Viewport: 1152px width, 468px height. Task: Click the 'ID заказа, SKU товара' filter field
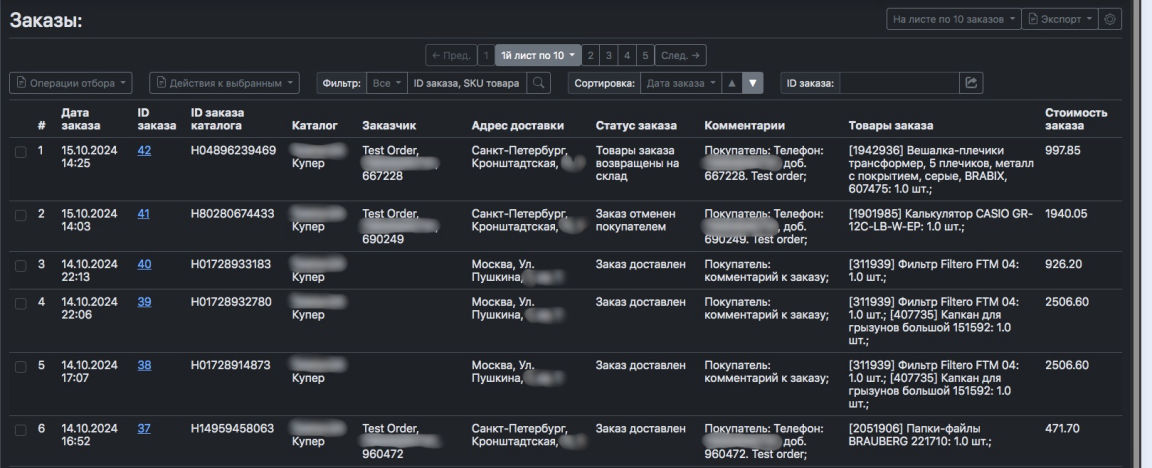click(x=465, y=83)
